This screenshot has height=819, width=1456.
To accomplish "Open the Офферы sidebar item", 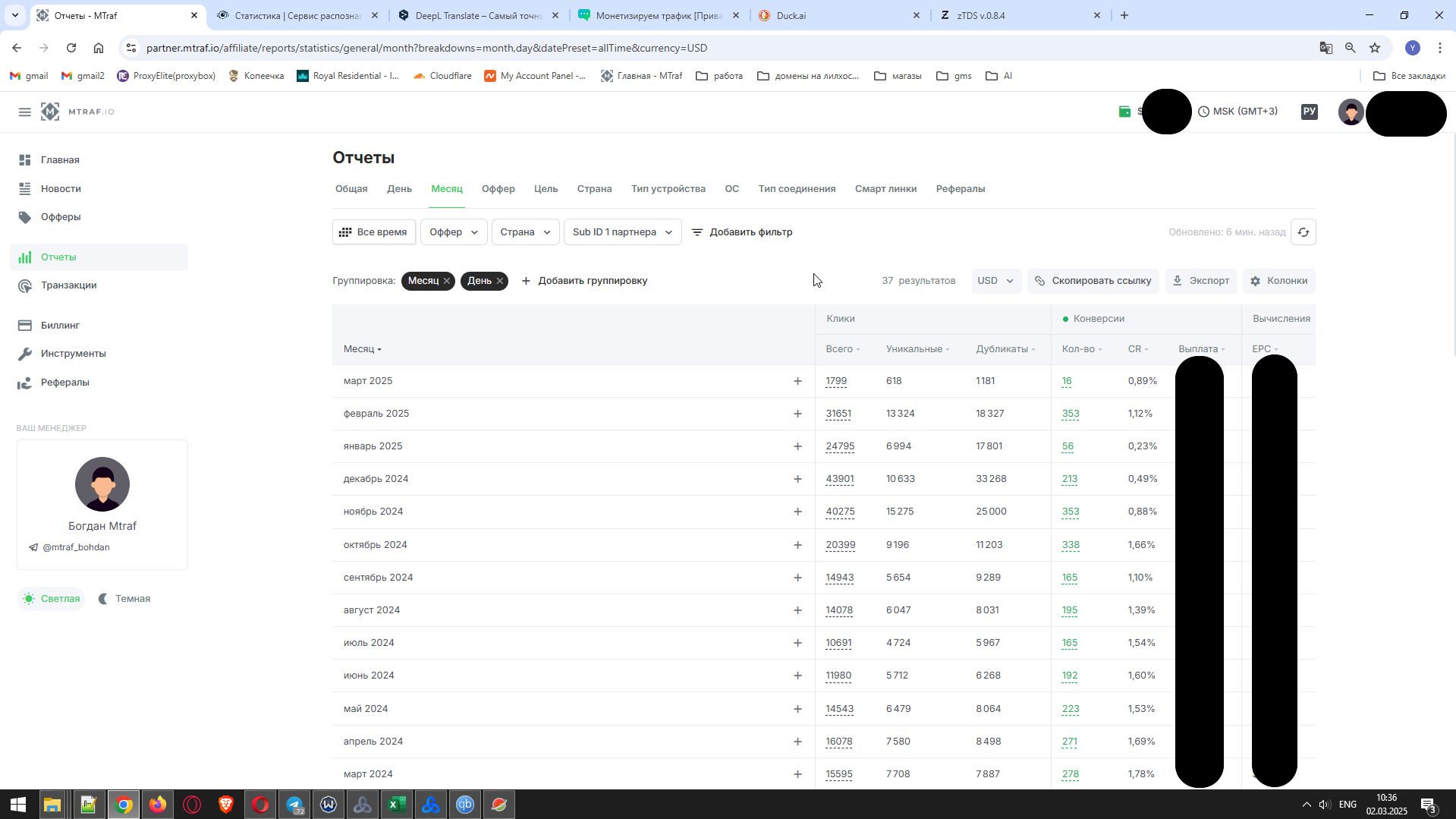I will pyautogui.click(x=61, y=217).
